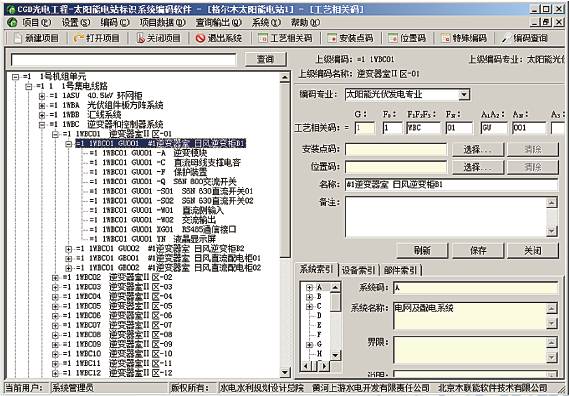Click the 关闭 button
569x396 pixels.
[533, 250]
